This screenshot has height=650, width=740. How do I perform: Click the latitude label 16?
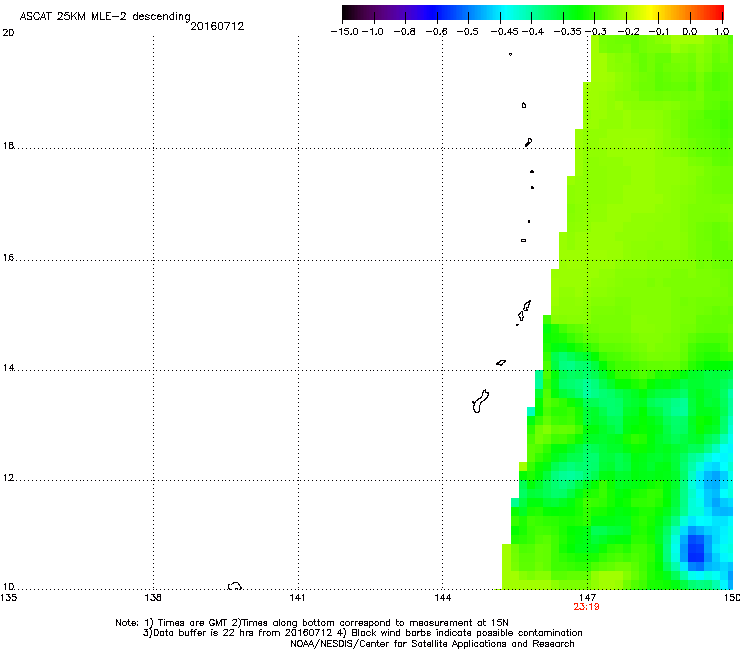click(x=8, y=257)
